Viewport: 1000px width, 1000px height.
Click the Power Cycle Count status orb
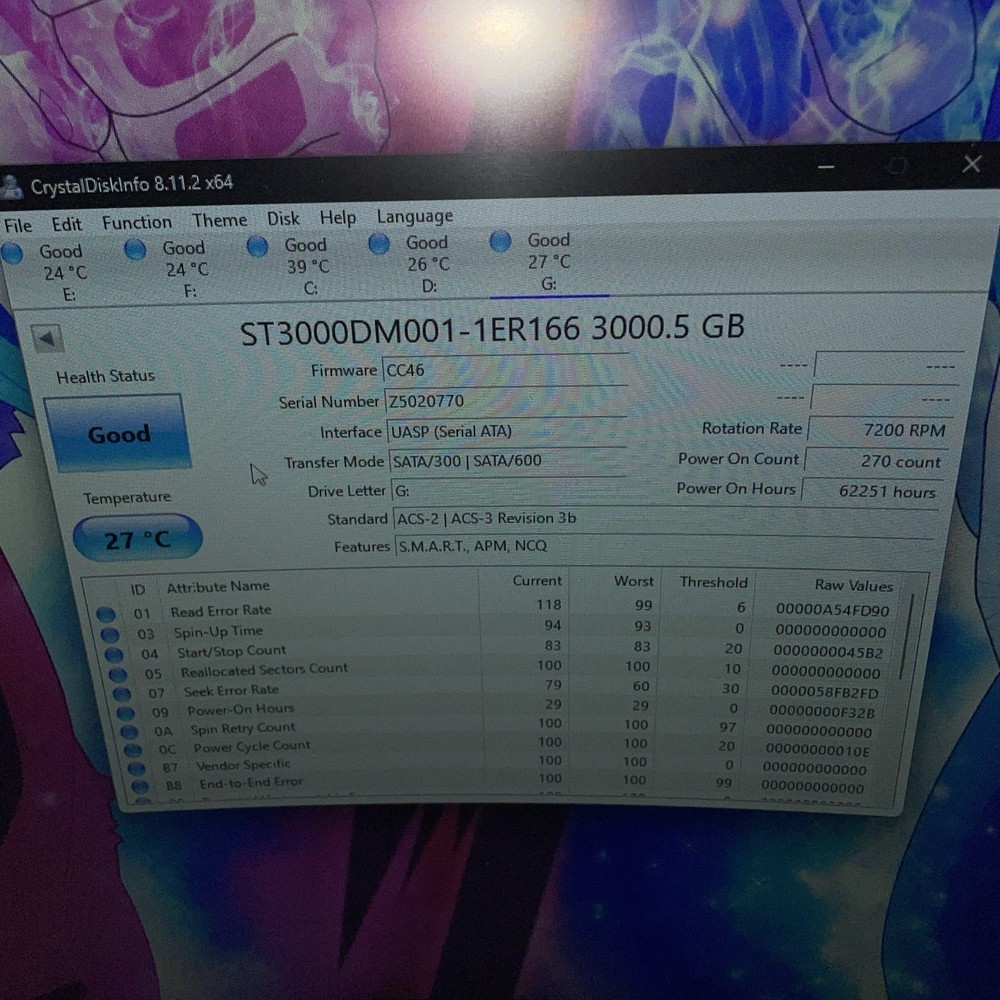click(x=133, y=749)
